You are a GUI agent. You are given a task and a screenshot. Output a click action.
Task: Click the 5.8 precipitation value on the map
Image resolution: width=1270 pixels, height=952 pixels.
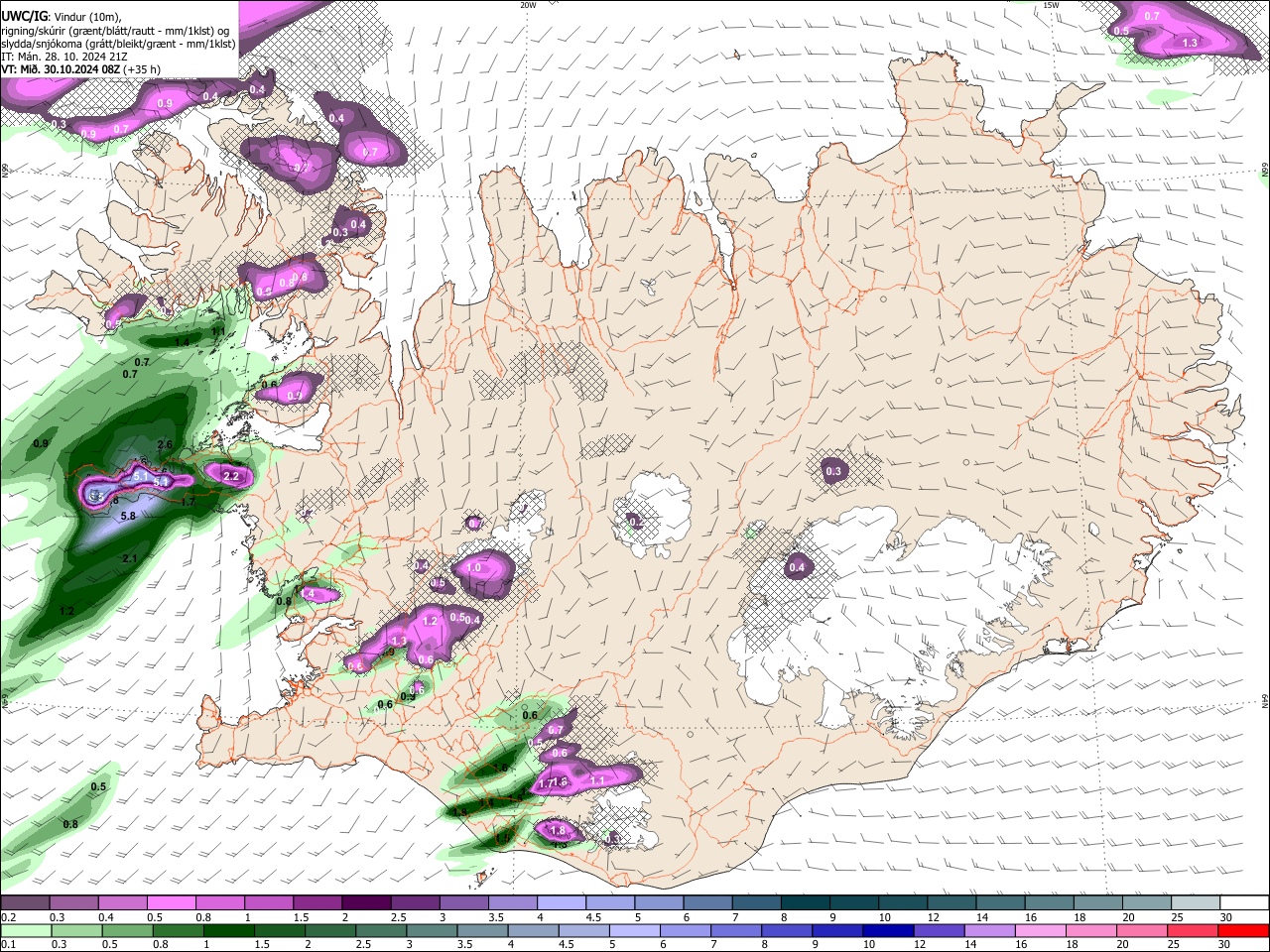128,517
